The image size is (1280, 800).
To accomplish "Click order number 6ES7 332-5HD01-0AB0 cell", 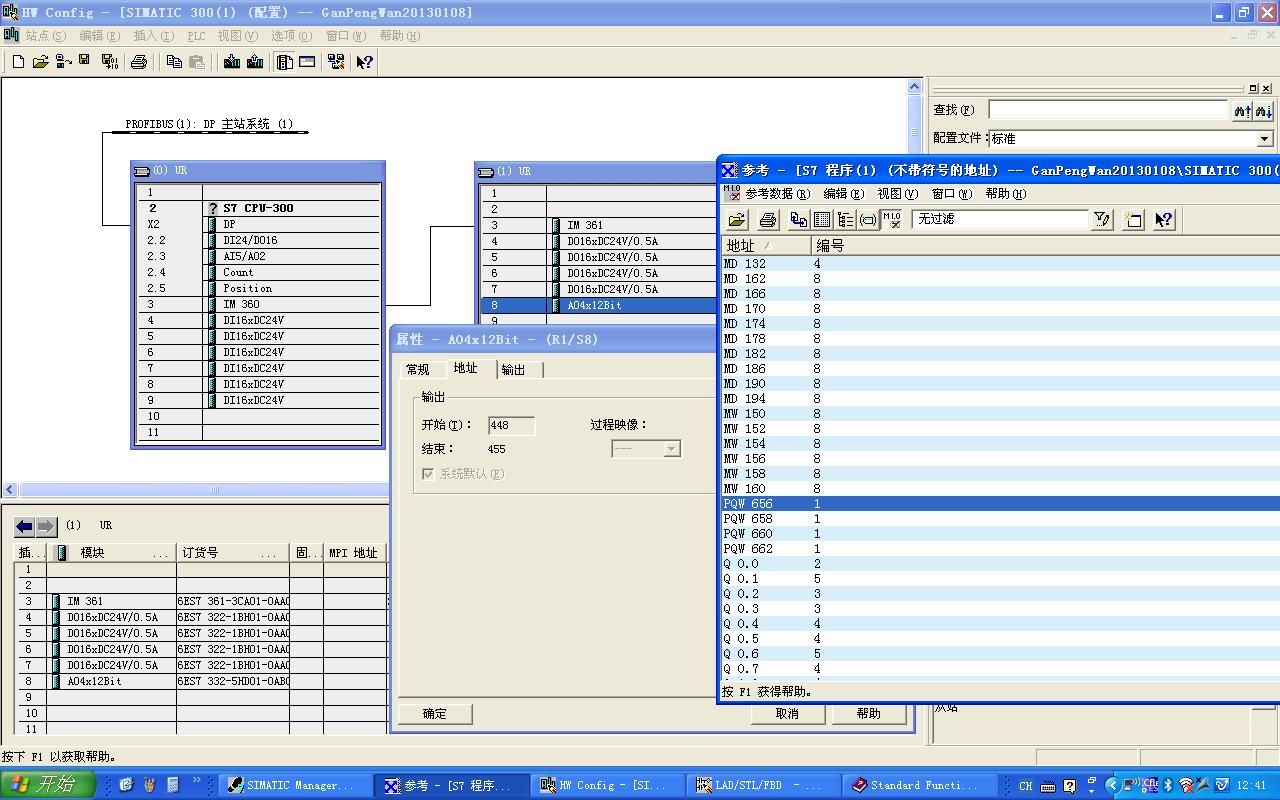I will pyautogui.click(x=234, y=681).
